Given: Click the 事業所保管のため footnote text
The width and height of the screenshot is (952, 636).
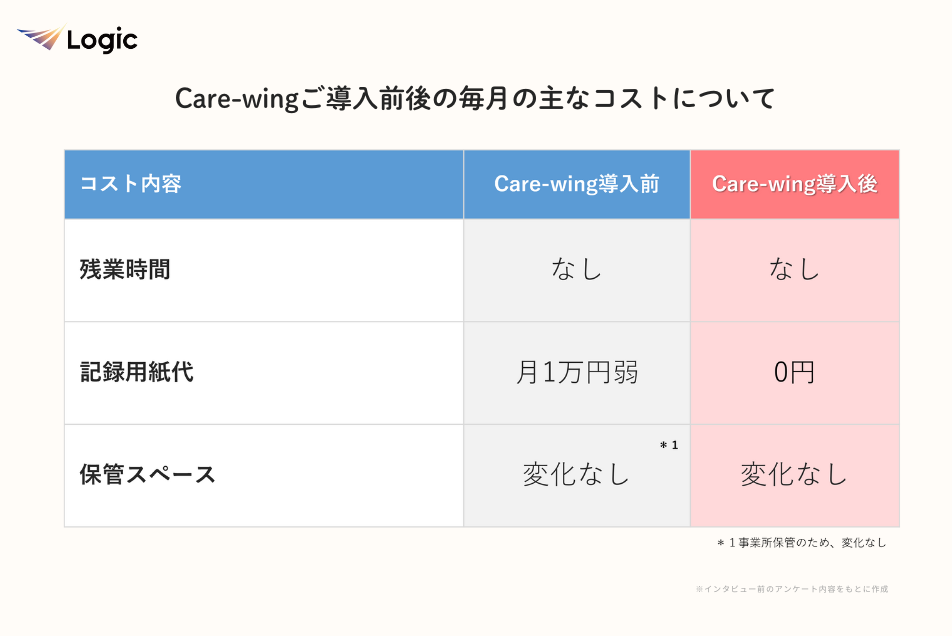Looking at the screenshot, I should pyautogui.click(x=801, y=543).
